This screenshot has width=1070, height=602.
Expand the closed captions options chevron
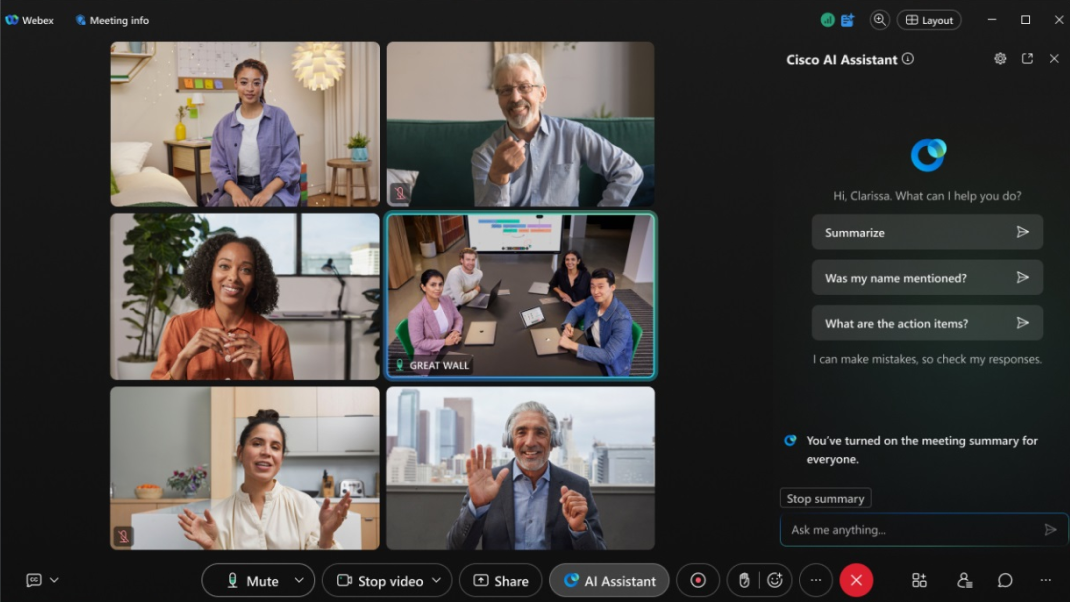54,580
